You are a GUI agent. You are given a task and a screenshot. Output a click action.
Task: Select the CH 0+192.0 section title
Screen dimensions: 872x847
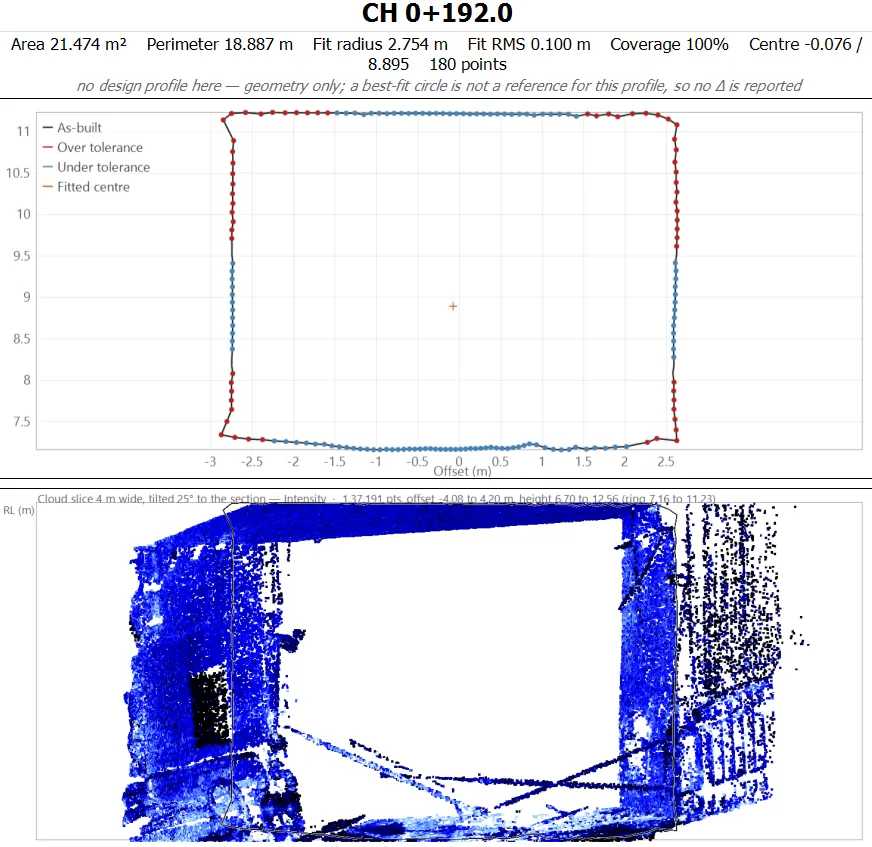click(x=437, y=13)
